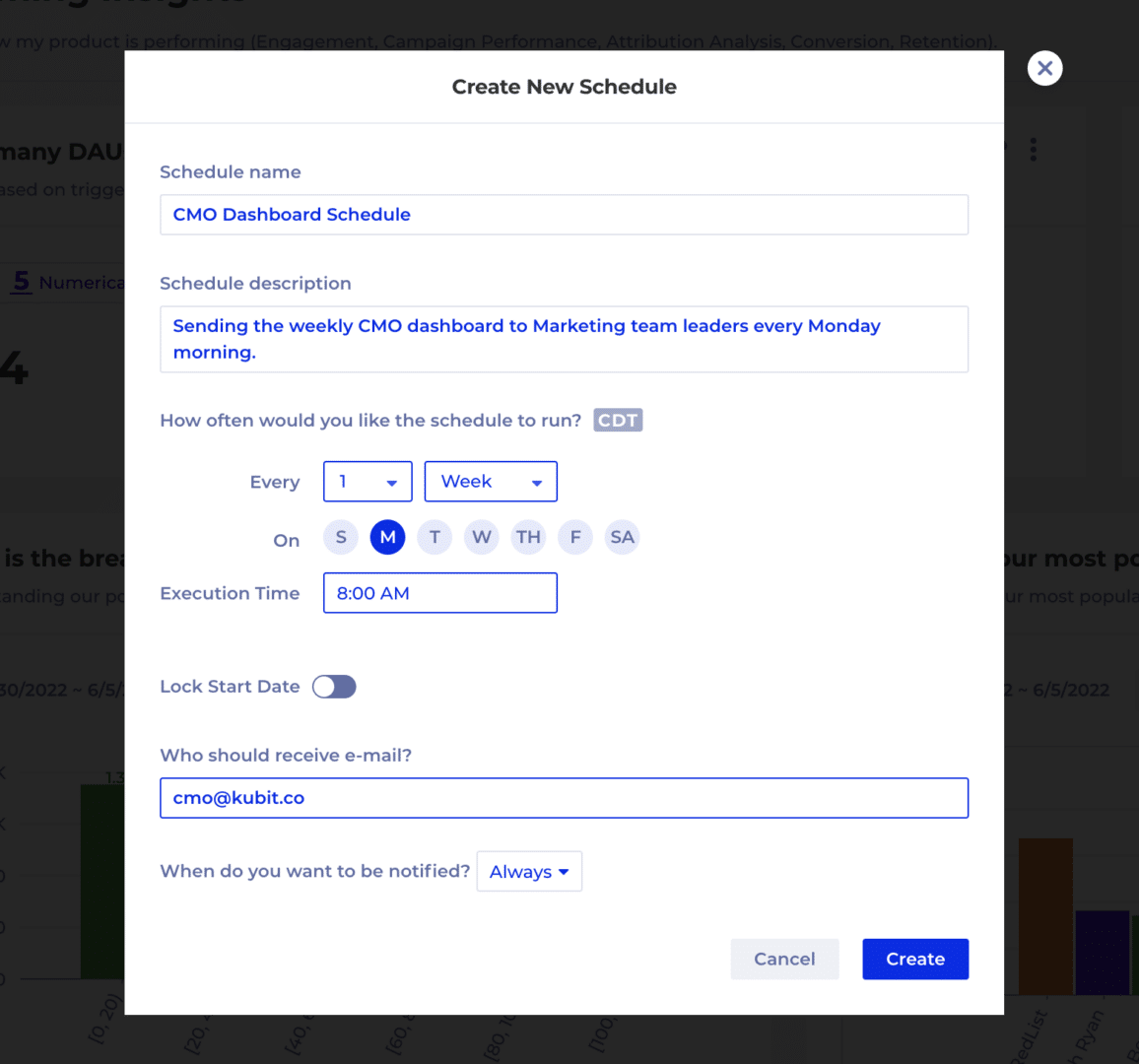Click Create to save the schedule
This screenshot has height=1064, width=1139.
click(915, 959)
